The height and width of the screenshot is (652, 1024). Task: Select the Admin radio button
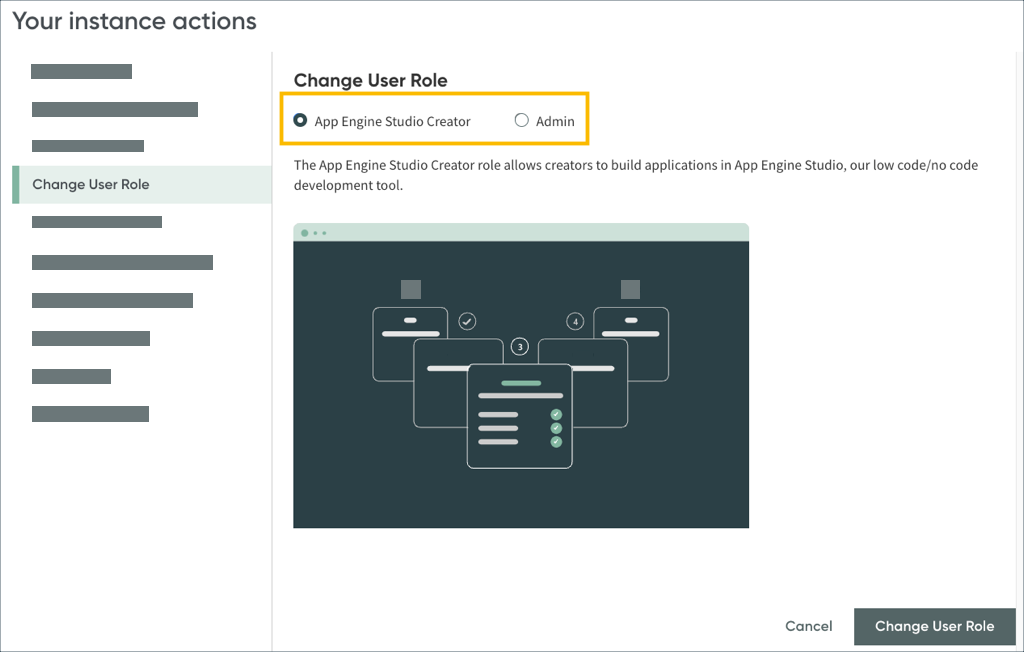(521, 119)
